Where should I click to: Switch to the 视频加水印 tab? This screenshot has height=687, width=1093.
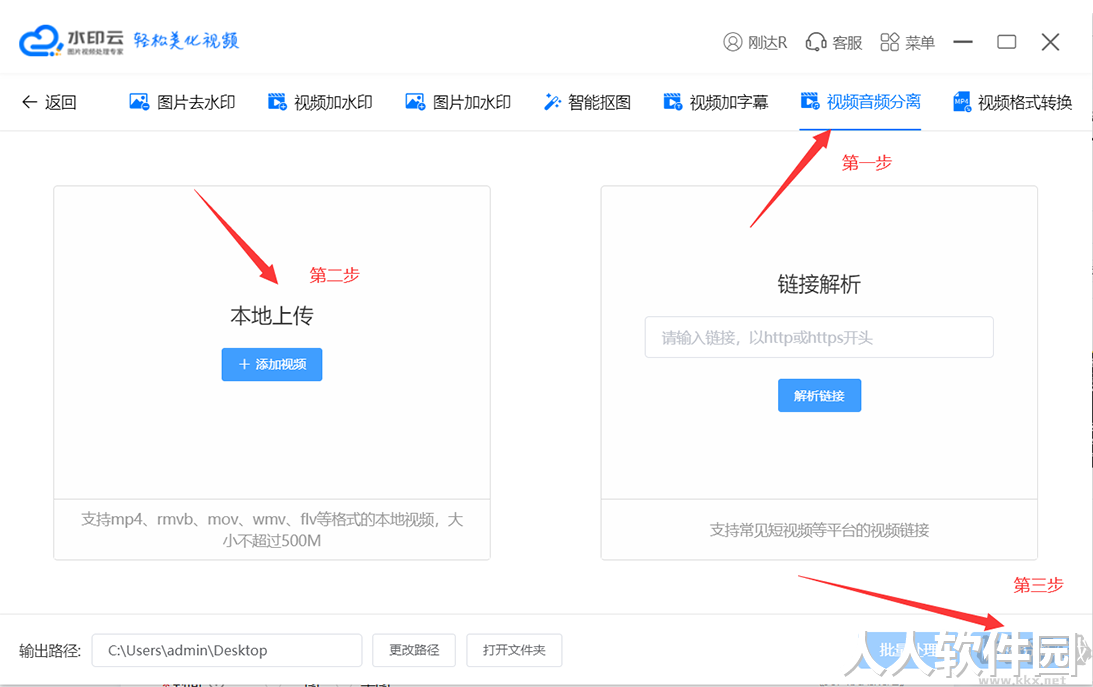[x=320, y=102]
